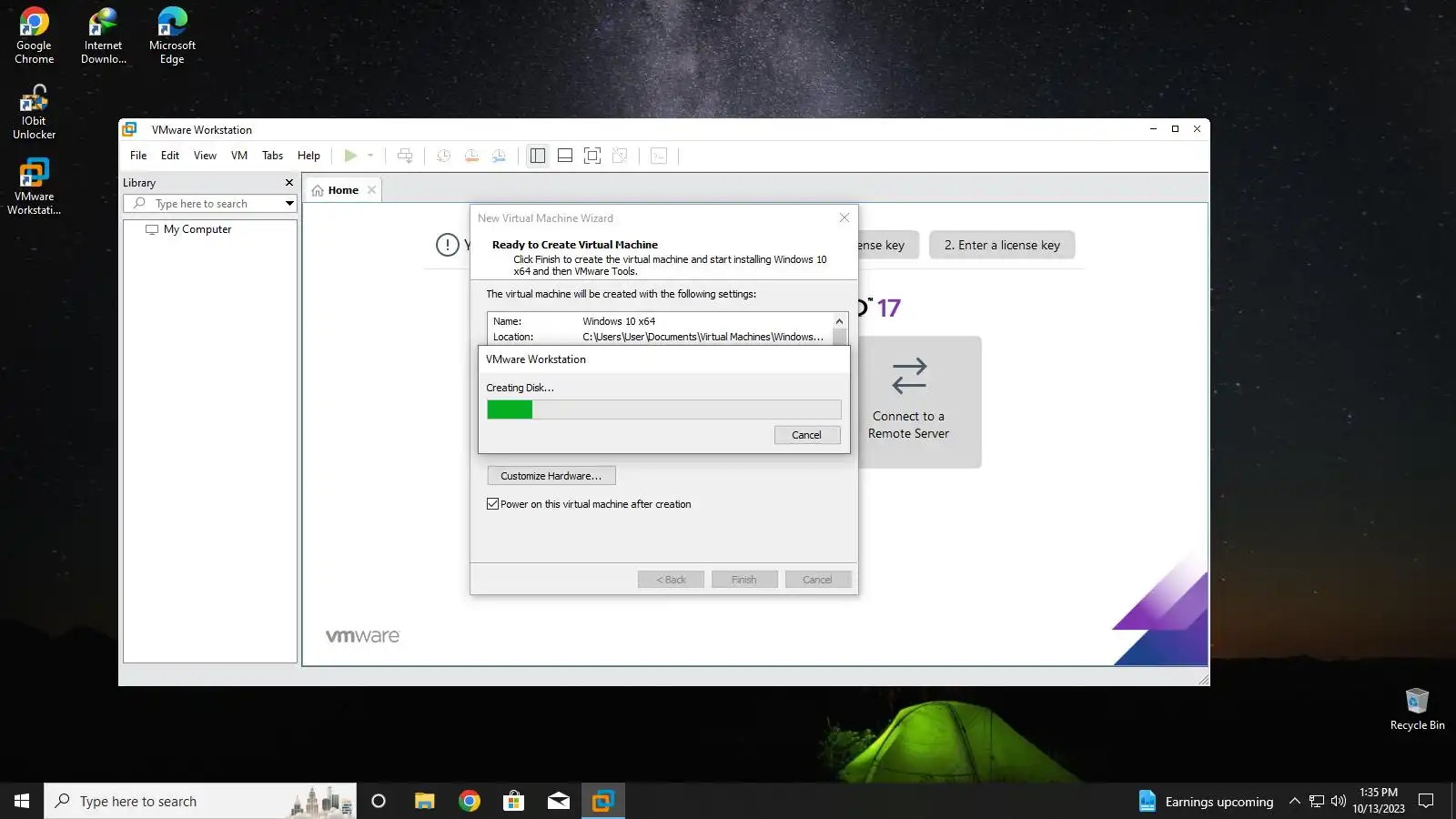Open the File menu

click(138, 156)
